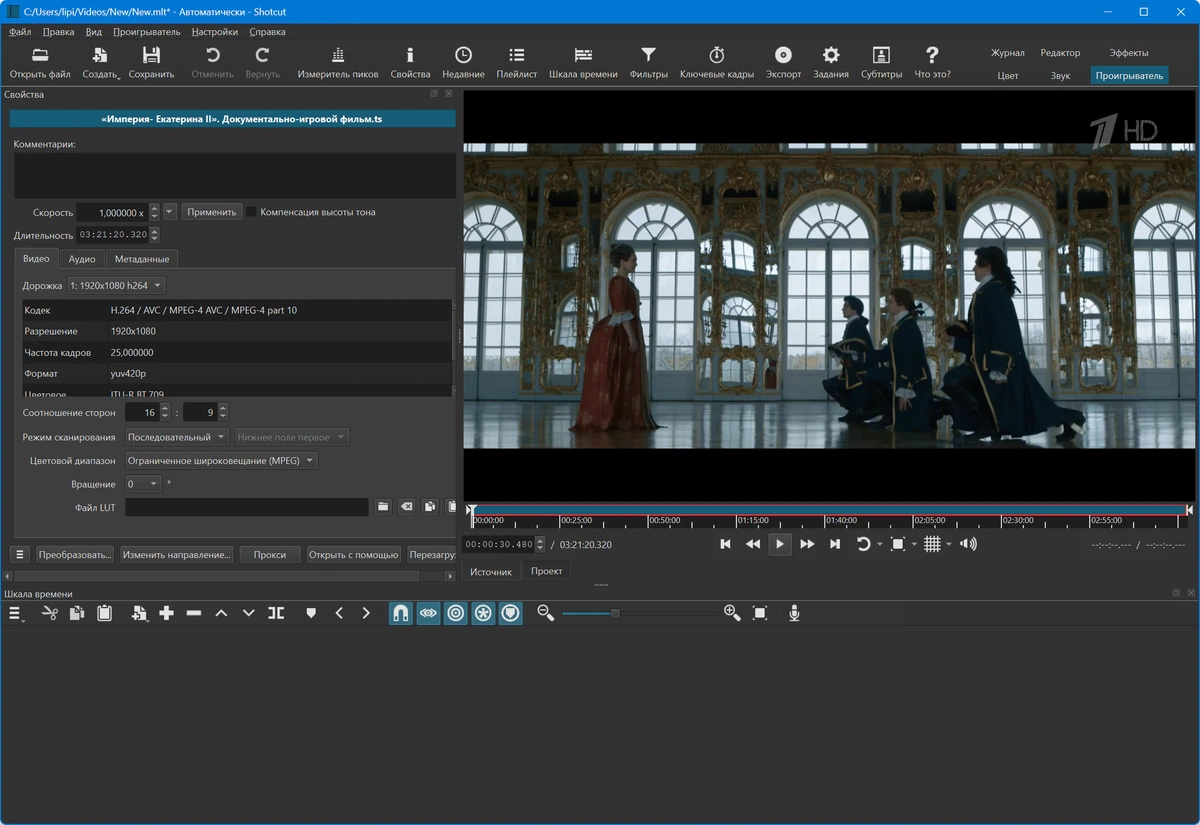1200x825 pixels.
Task: Open the Фильтры funnel icon
Action: point(648,62)
